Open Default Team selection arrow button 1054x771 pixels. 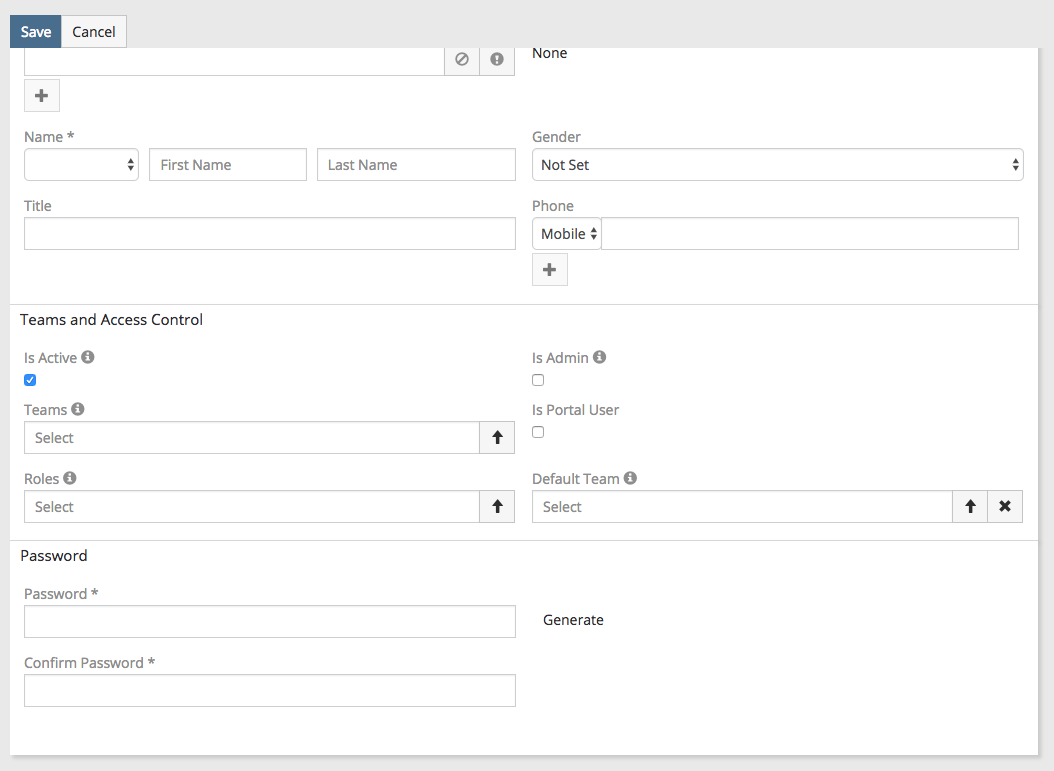pyautogui.click(x=970, y=507)
